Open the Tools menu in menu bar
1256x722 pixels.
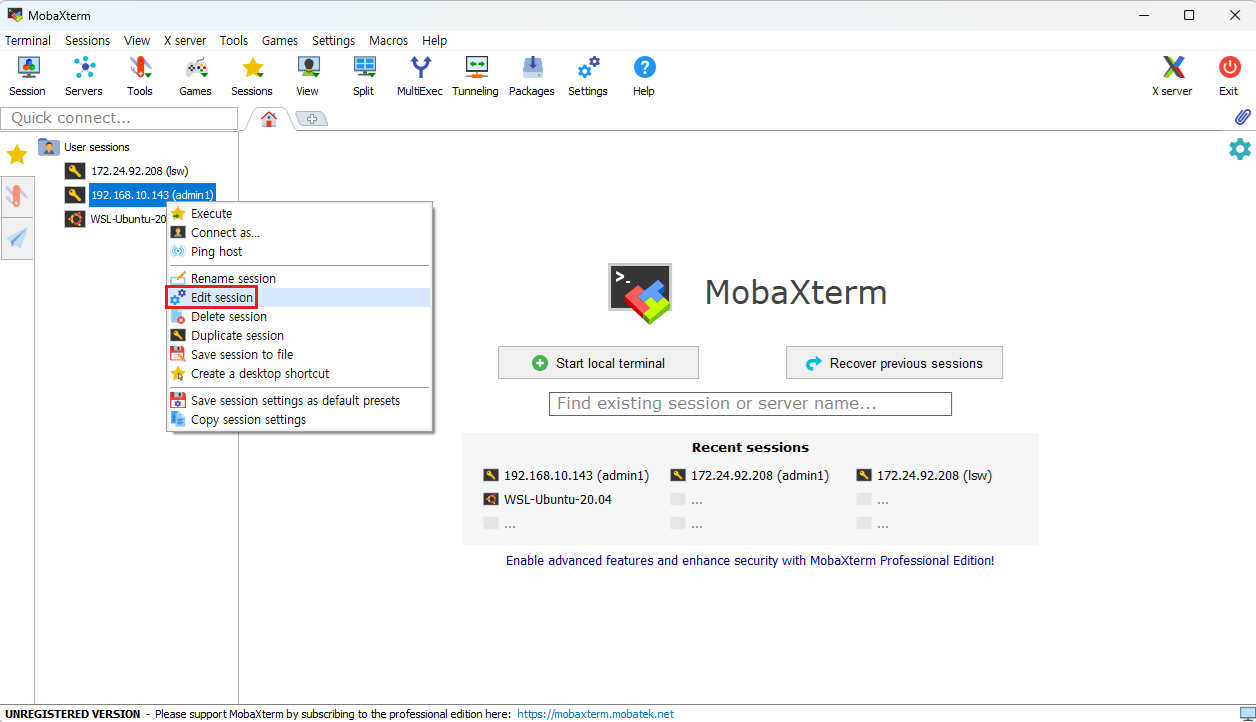(x=234, y=41)
